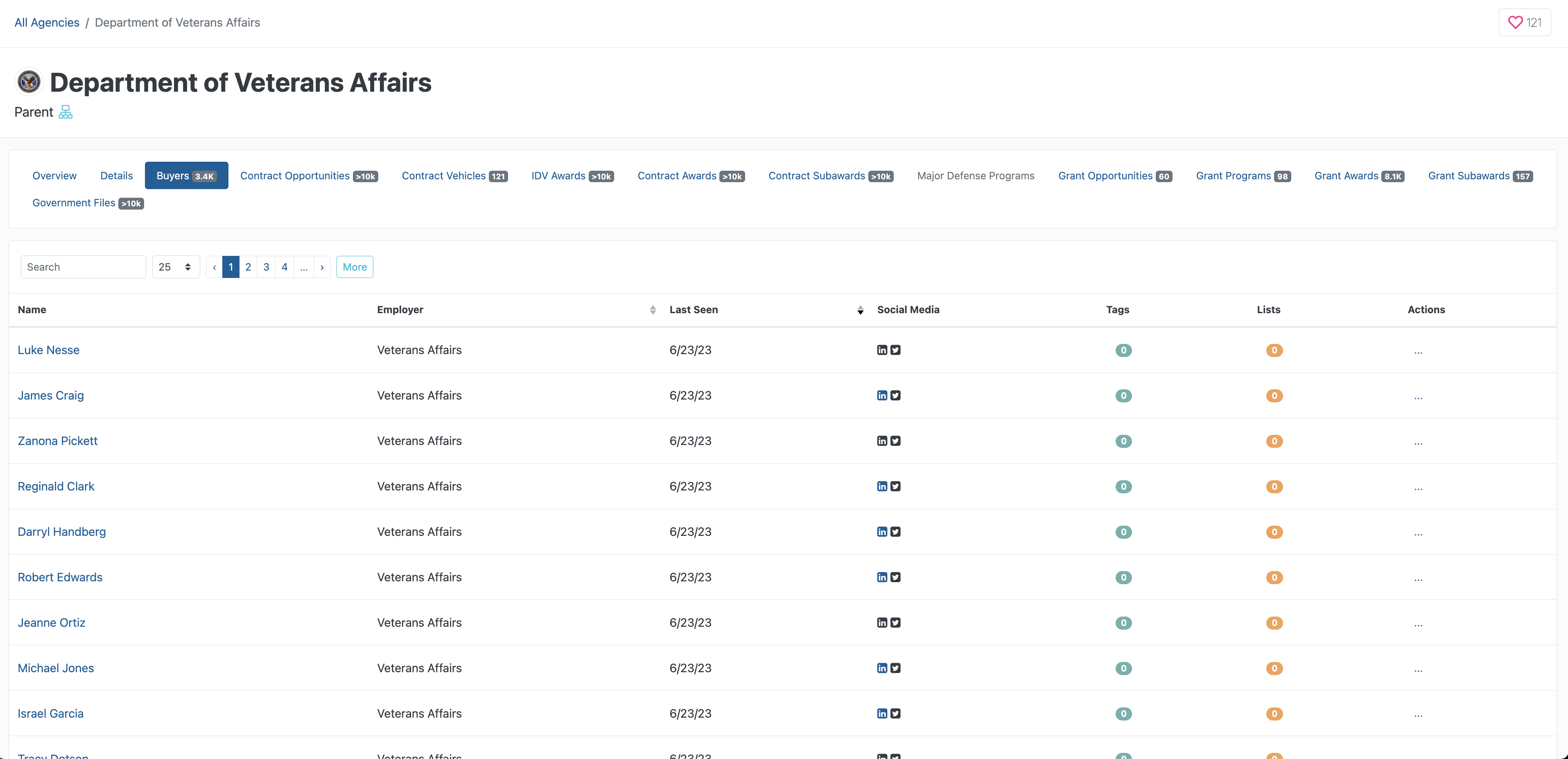Viewport: 1568px width, 759px height.
Task: Go to page 3 of buyers
Action: (266, 267)
